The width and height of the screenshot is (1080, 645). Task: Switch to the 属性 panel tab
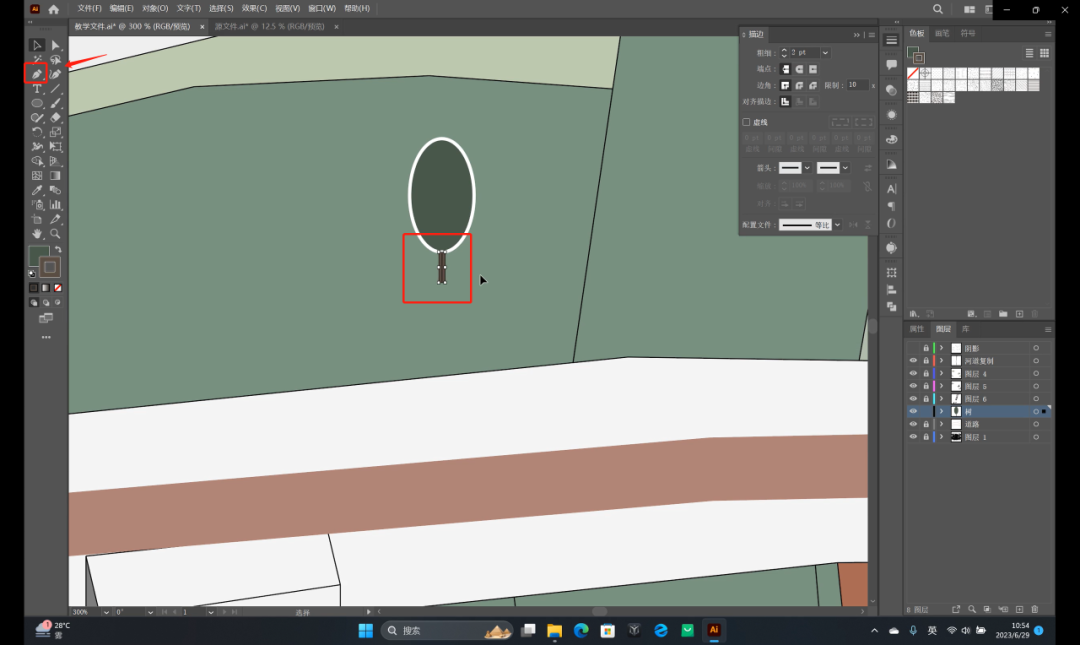(917, 329)
